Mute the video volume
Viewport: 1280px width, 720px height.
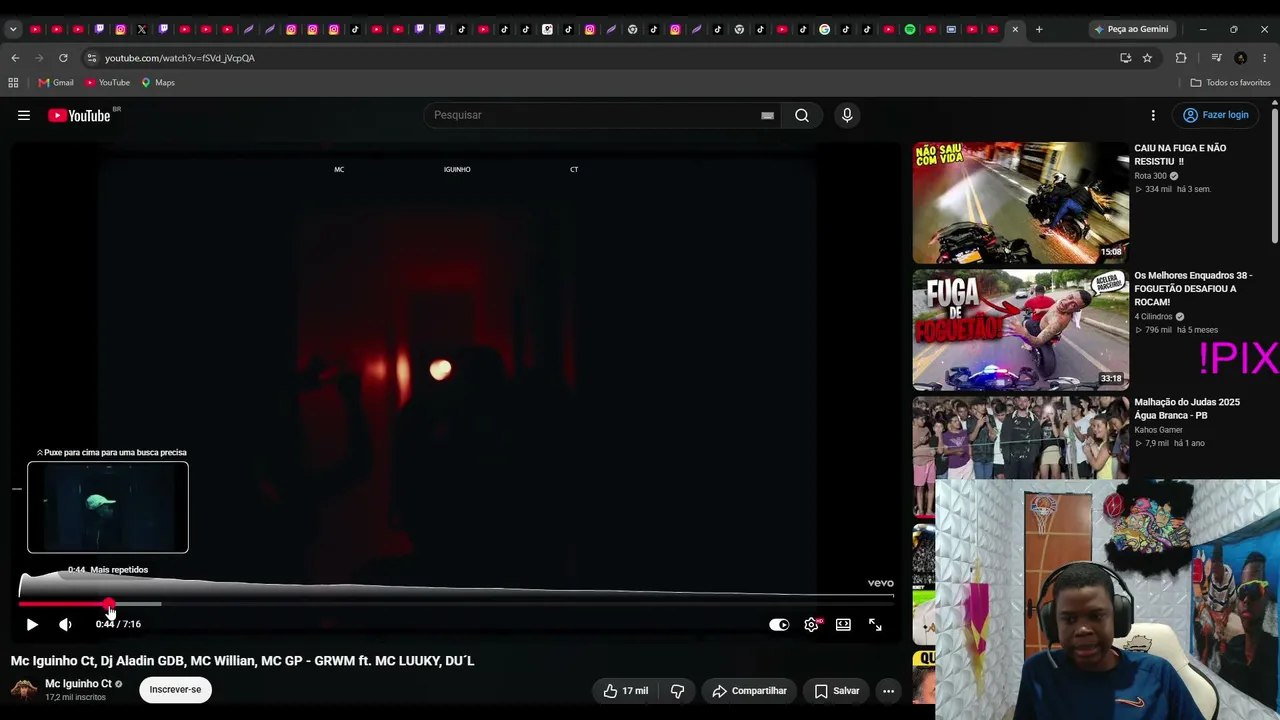point(65,624)
